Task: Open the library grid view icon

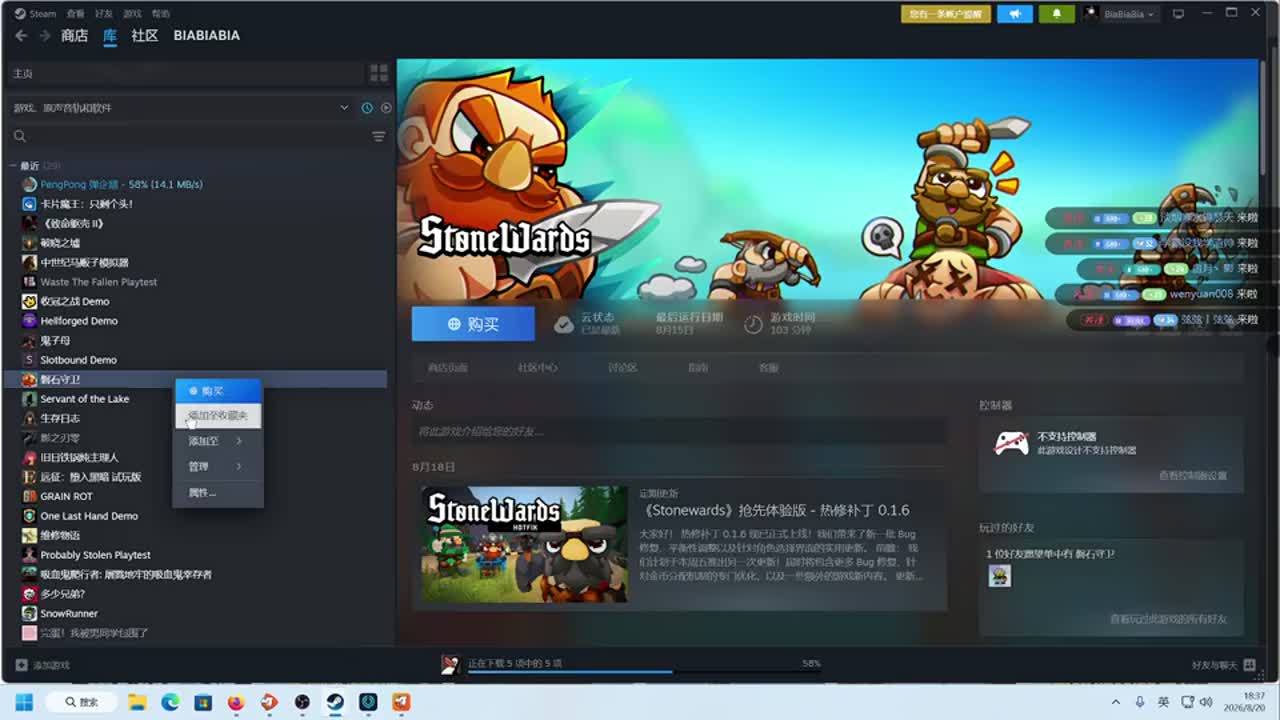Action: coord(379,73)
